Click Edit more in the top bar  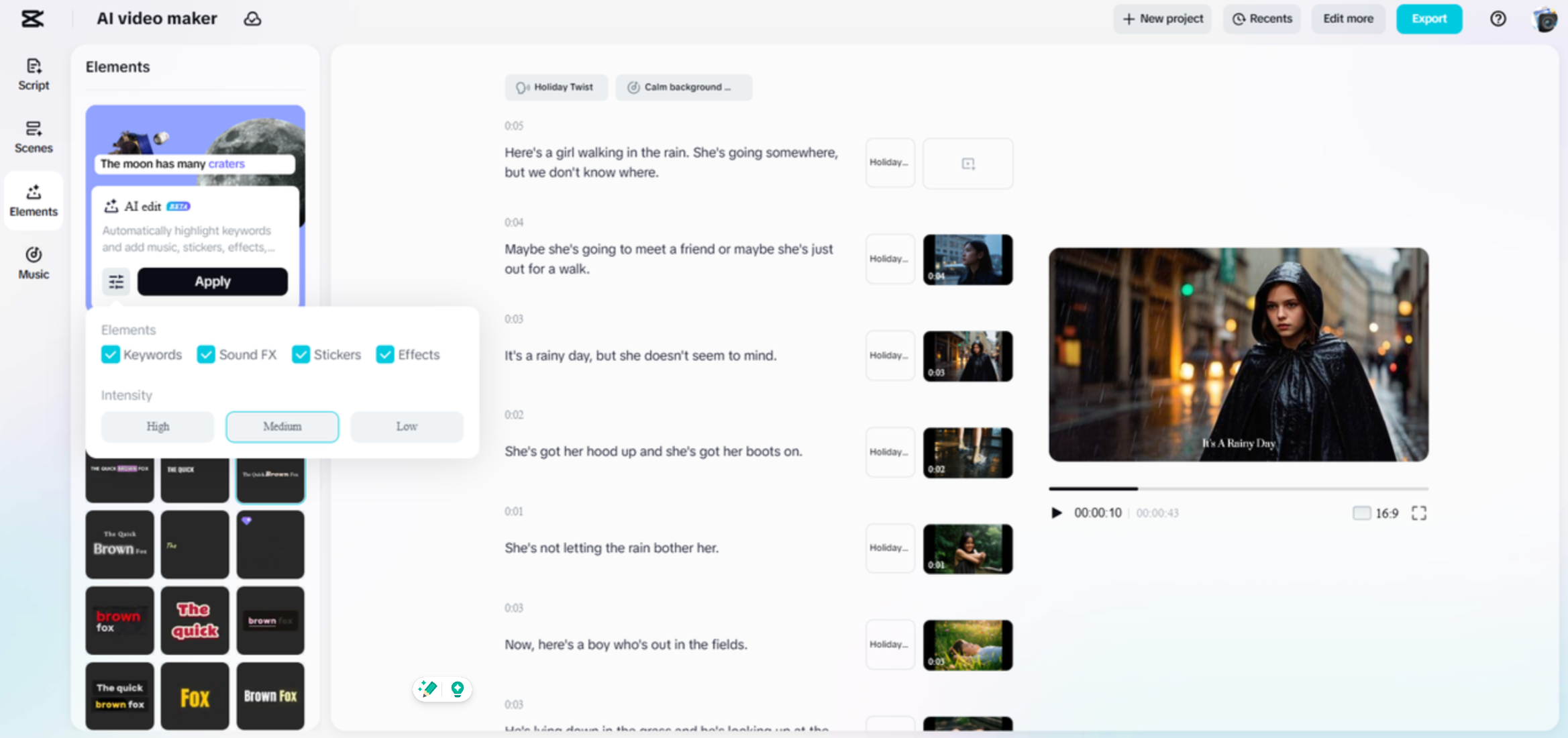coord(1348,19)
